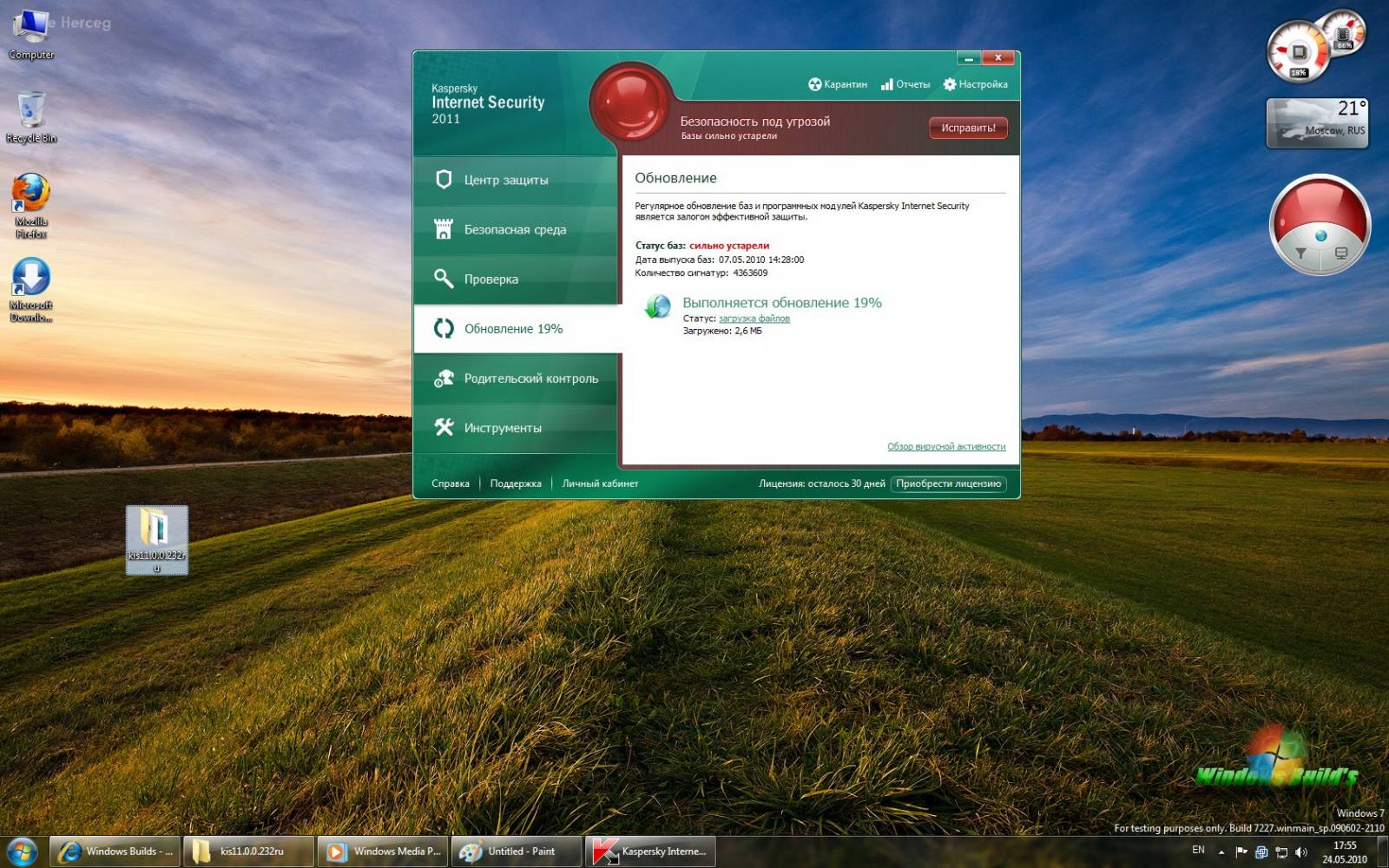This screenshot has width=1389, height=868.
Task: Click the Приобрести лицензию button
Action: pyautogui.click(x=948, y=483)
